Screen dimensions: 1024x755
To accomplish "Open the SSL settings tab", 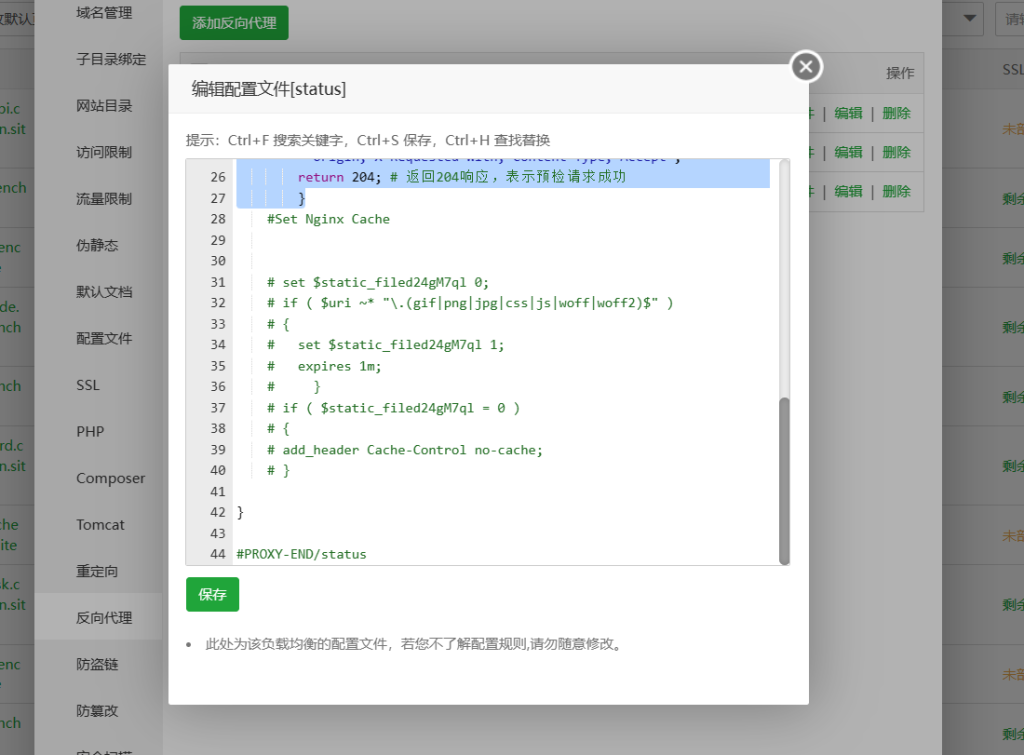I will click(x=88, y=385).
